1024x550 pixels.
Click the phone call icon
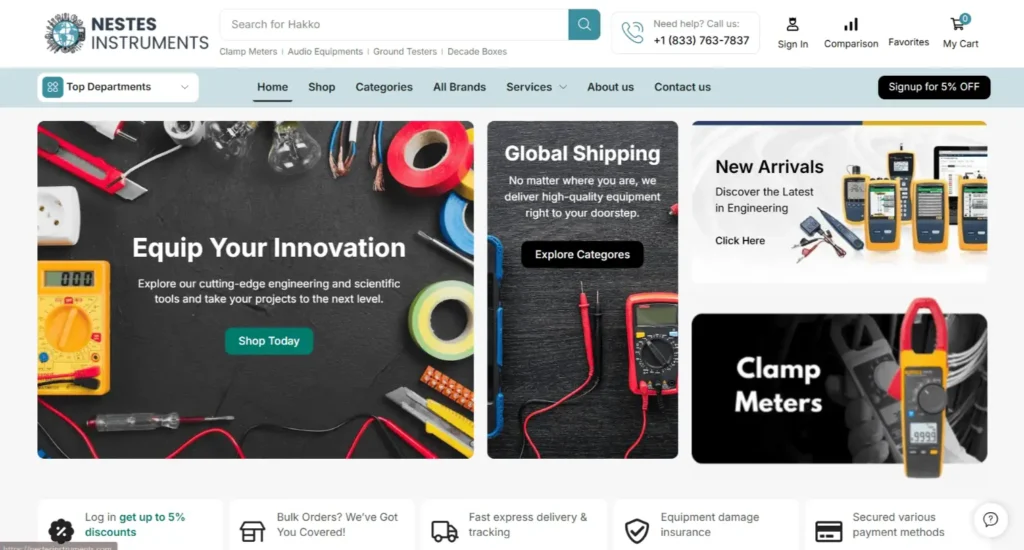click(632, 32)
